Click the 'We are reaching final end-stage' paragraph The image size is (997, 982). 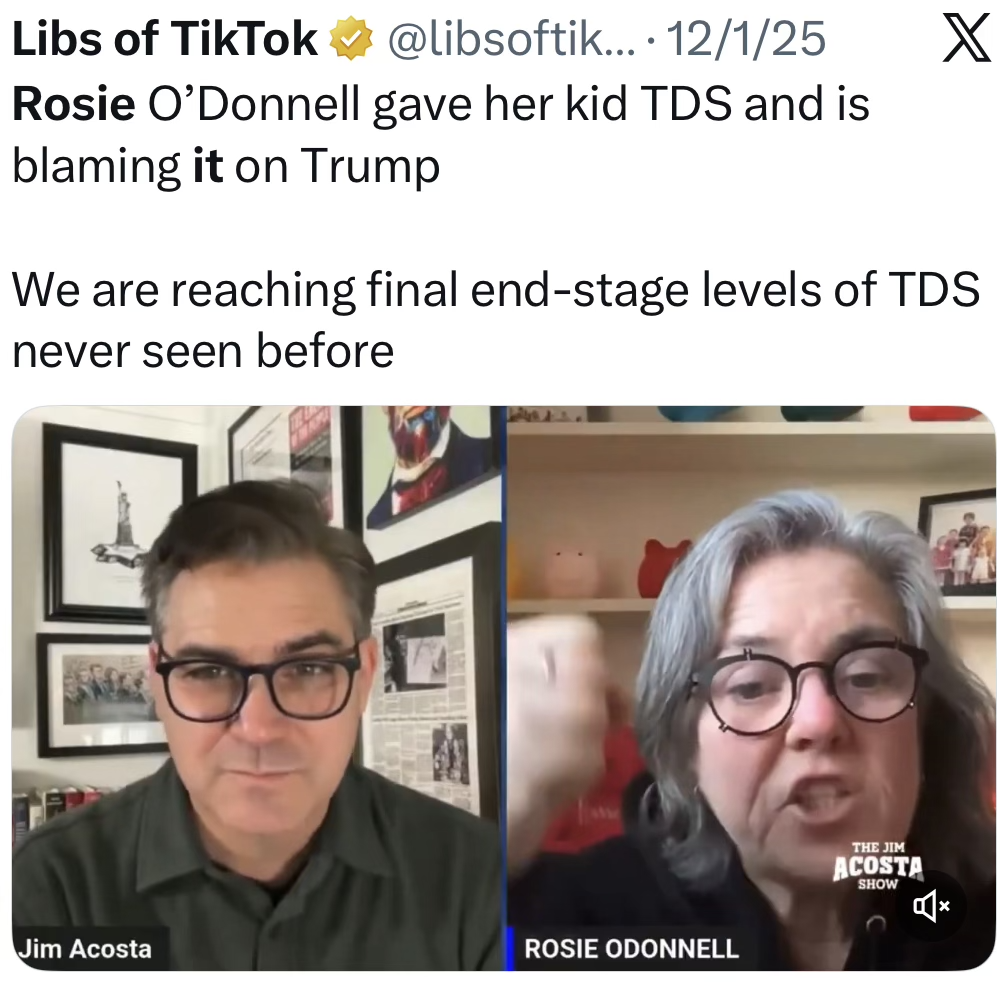[496, 319]
